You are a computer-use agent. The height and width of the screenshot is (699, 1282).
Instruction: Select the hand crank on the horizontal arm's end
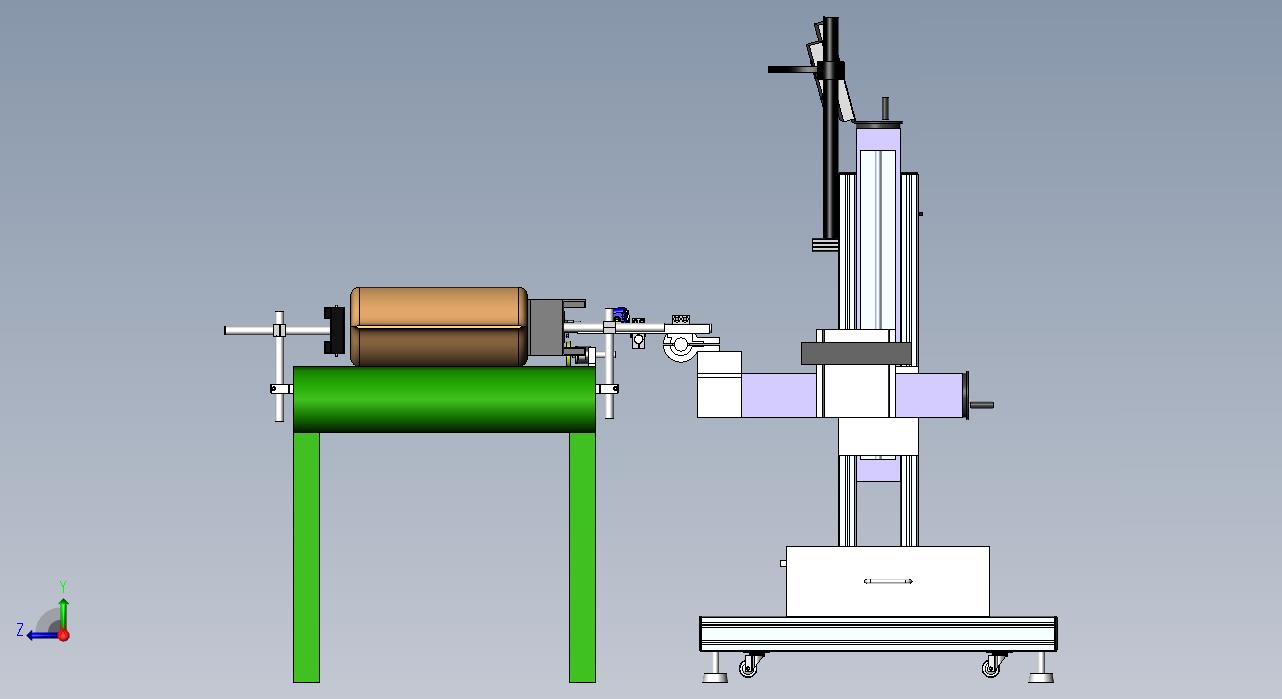coord(980,405)
